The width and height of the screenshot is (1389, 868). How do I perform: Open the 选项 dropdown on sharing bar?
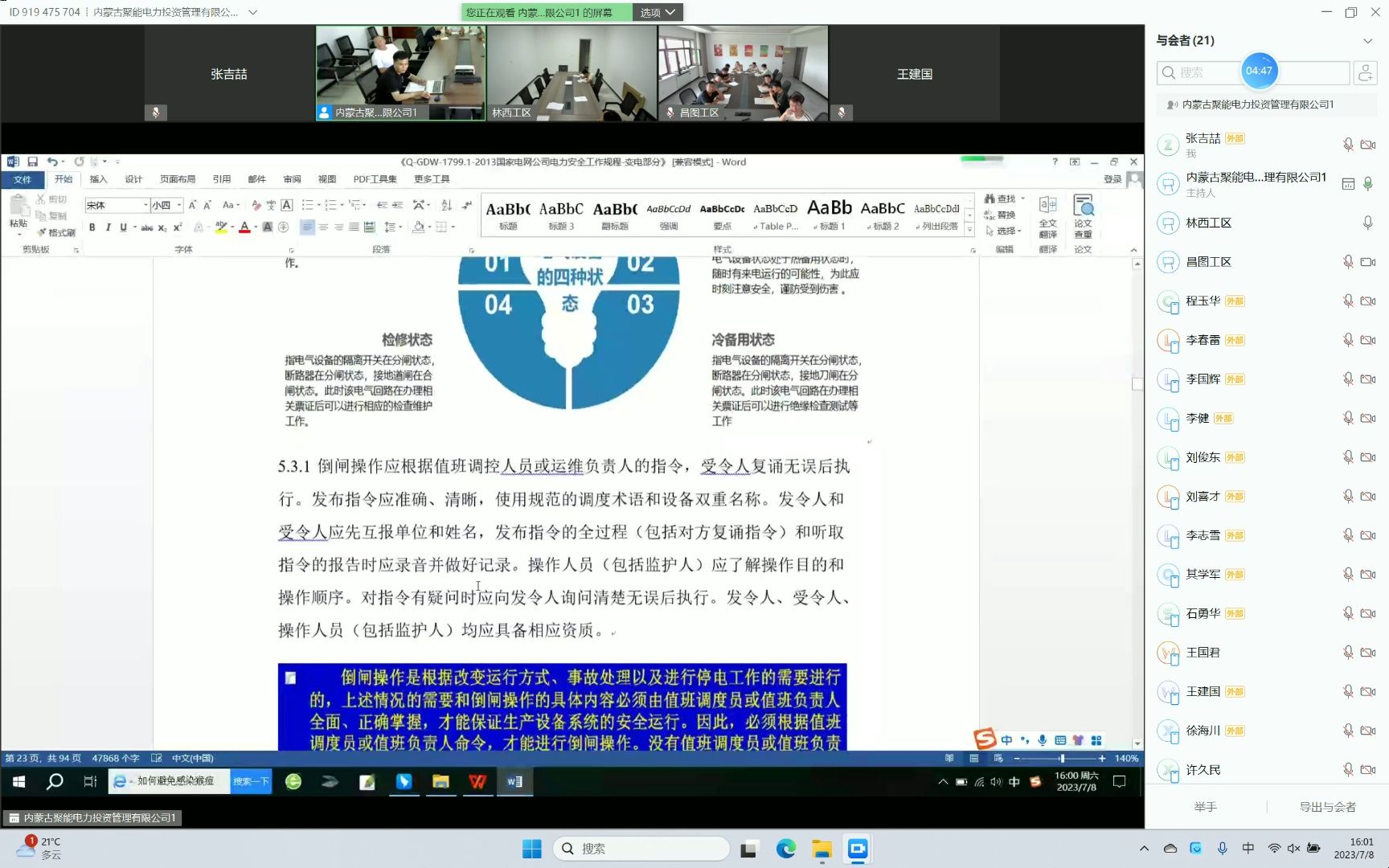(658, 12)
